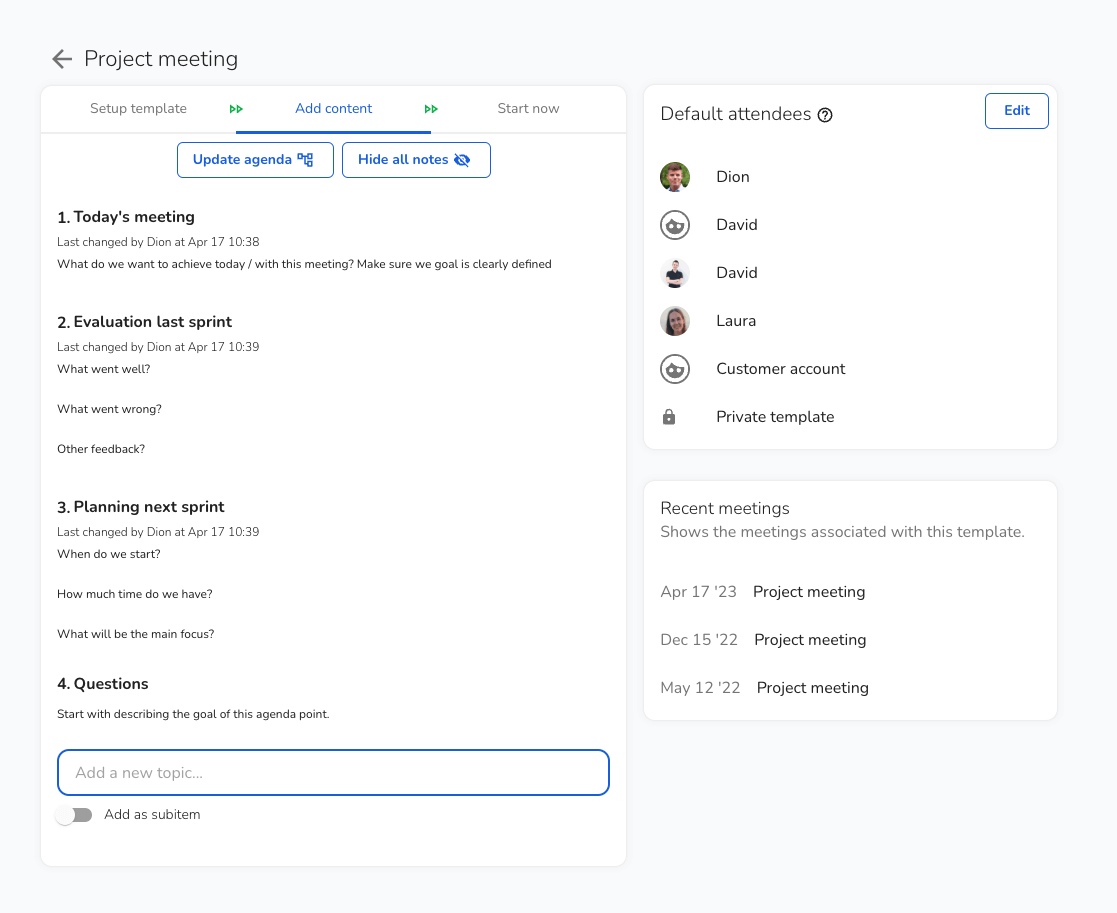
Task: Click the Update agenda button
Action: [x=255, y=160]
